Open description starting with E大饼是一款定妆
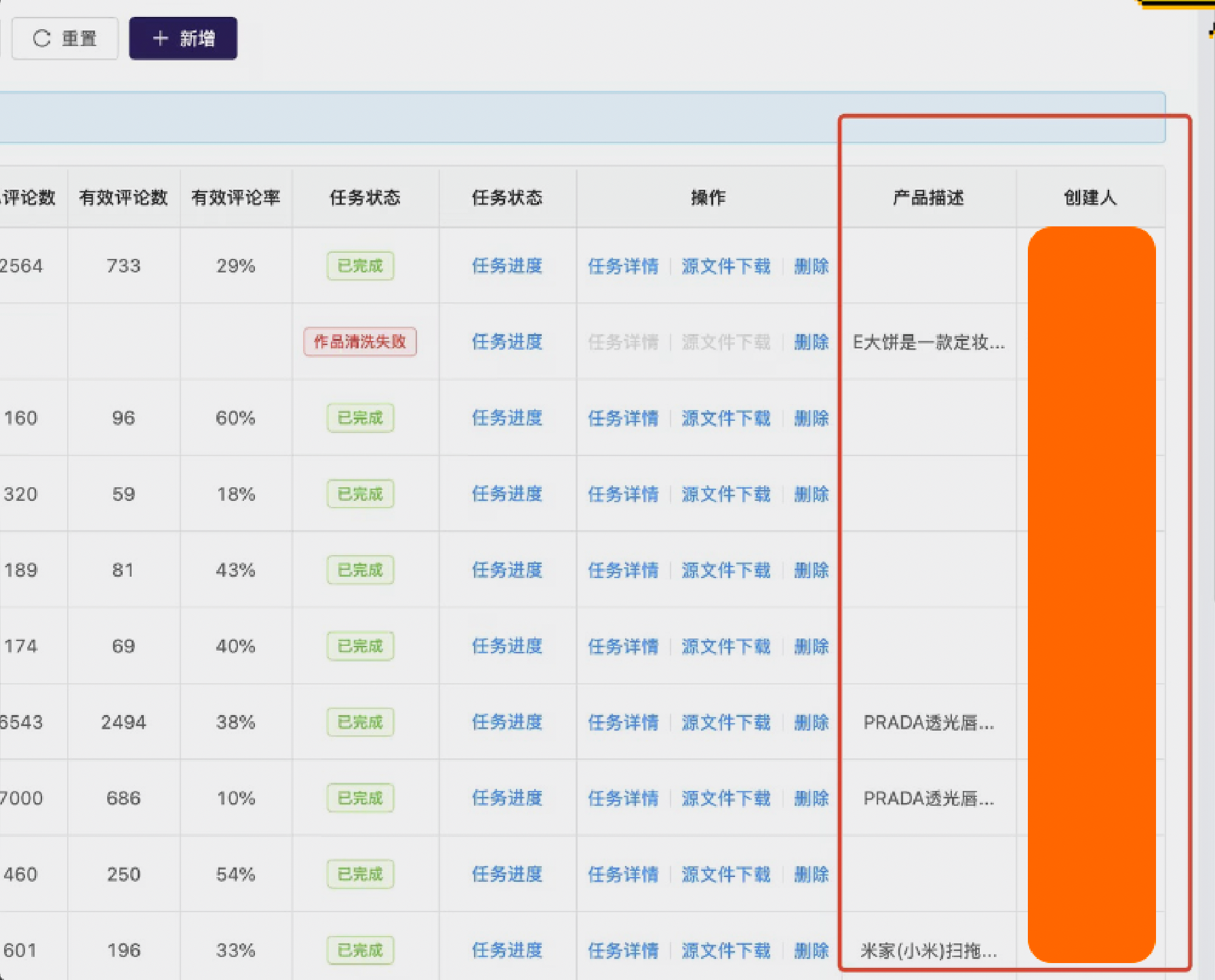 click(928, 342)
